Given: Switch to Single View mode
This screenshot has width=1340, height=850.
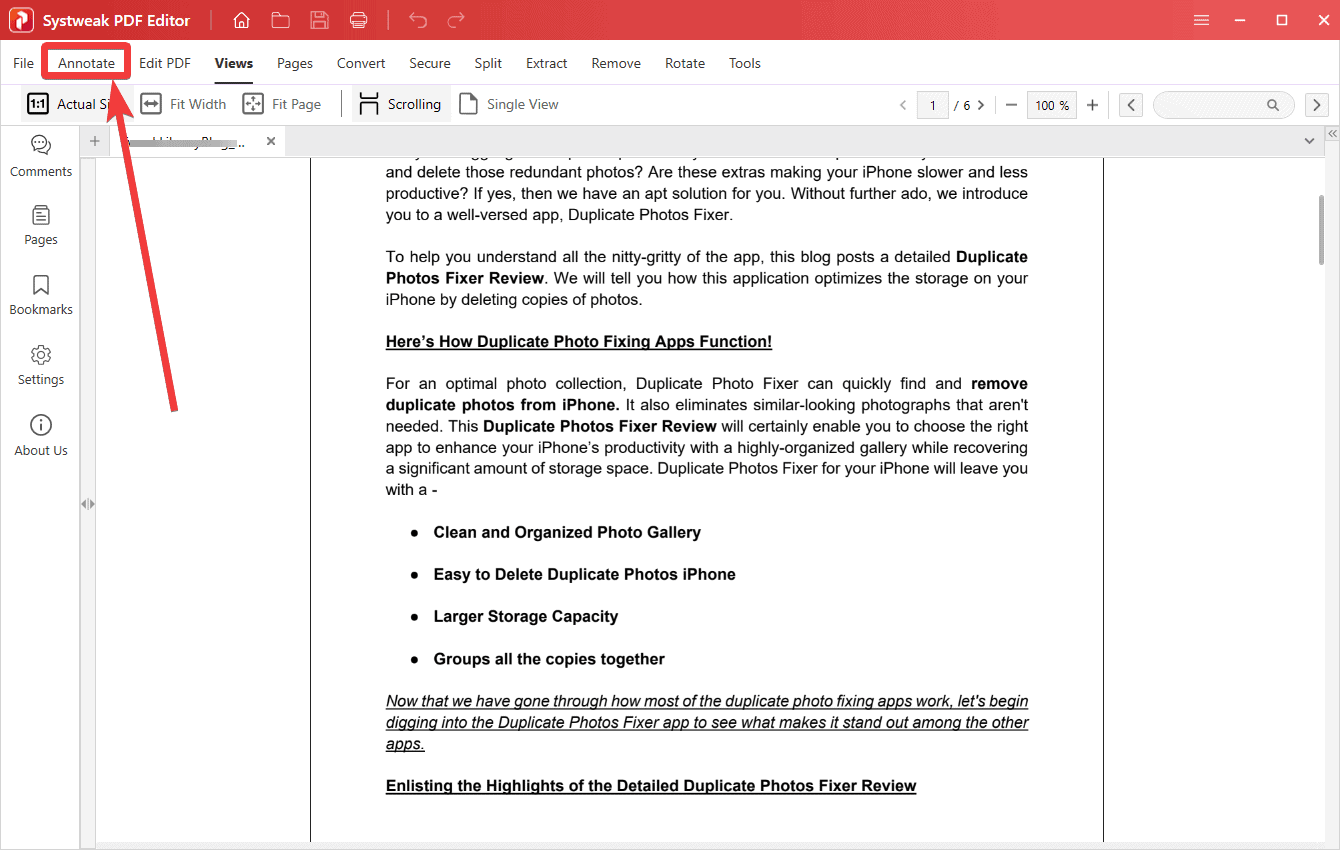Looking at the screenshot, I should [509, 104].
